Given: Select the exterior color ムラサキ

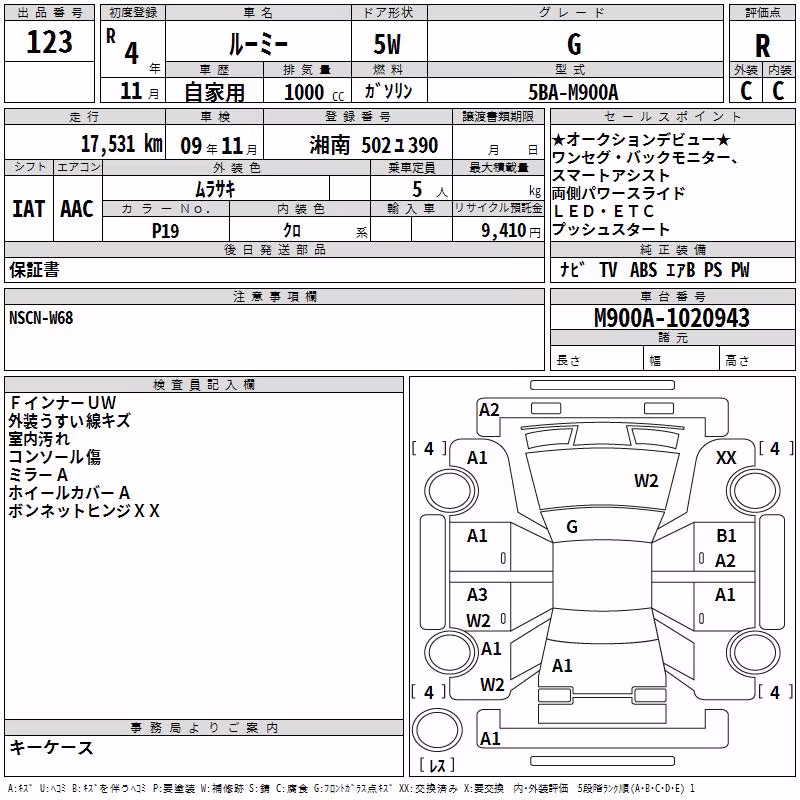Looking at the screenshot, I should (x=215, y=189).
